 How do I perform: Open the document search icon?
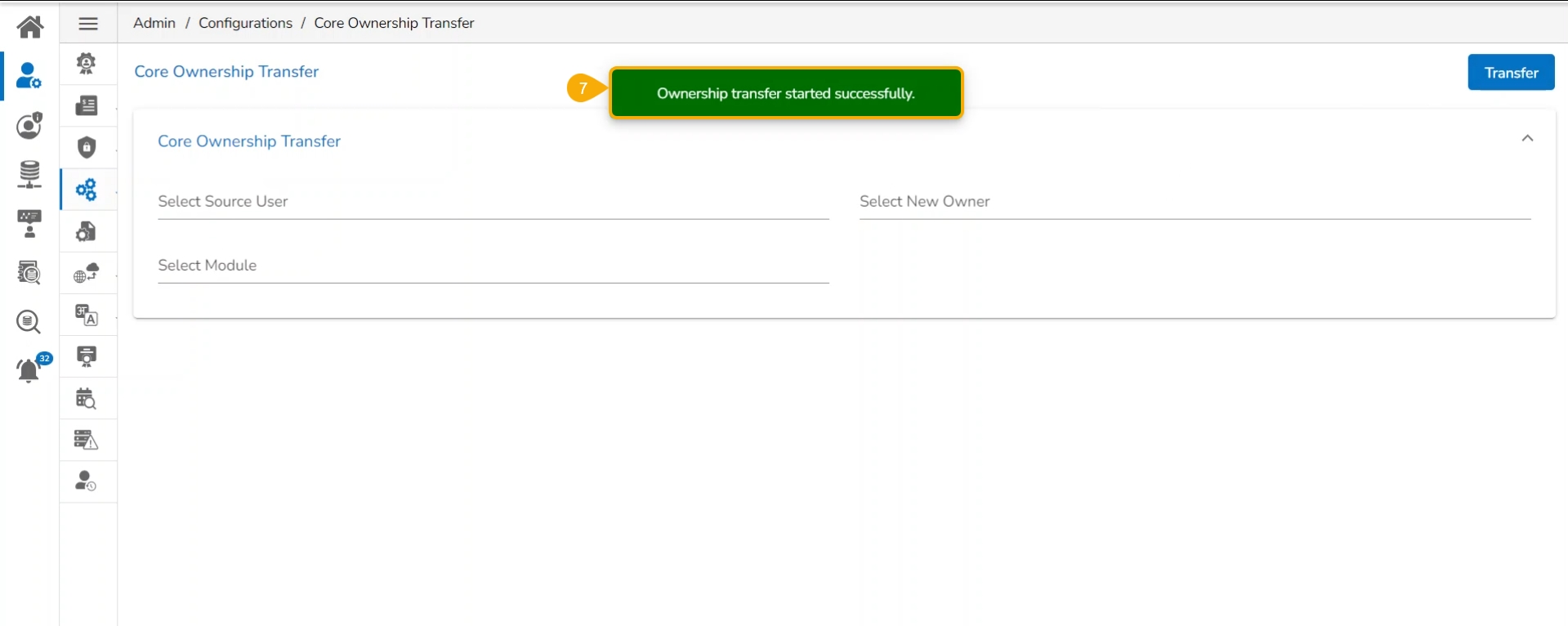tap(29, 272)
